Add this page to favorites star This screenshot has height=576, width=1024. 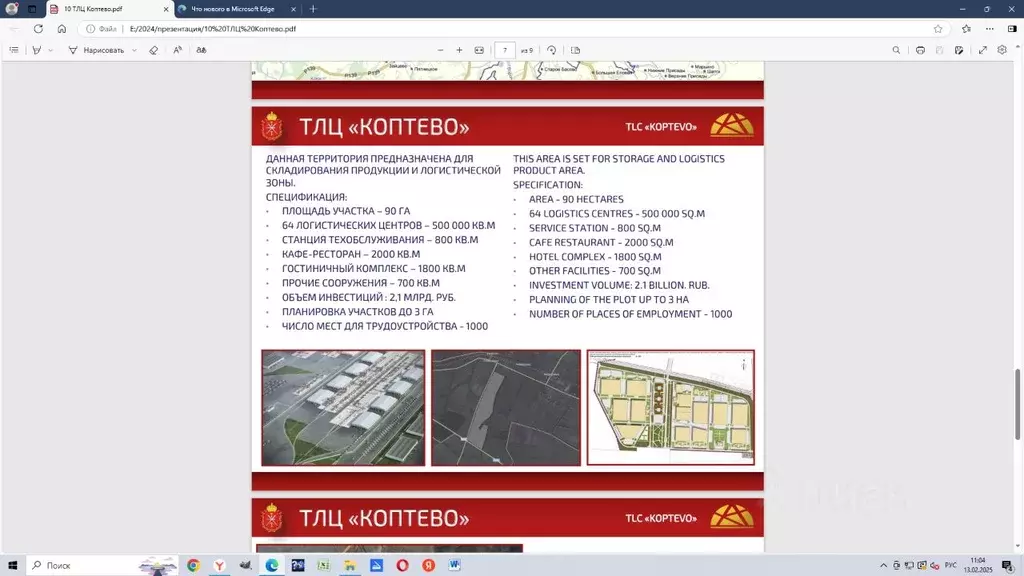pos(938,29)
